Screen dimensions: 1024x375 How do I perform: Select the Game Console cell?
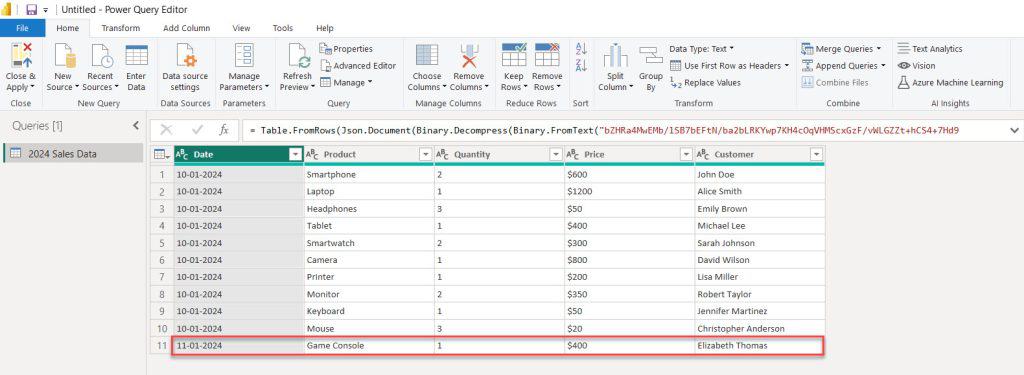(x=369, y=346)
